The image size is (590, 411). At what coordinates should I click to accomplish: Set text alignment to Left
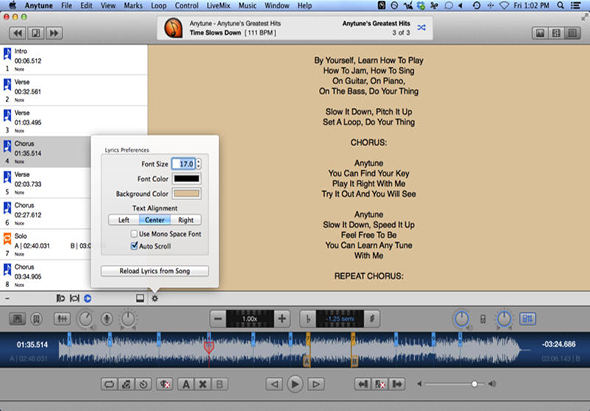tap(124, 220)
